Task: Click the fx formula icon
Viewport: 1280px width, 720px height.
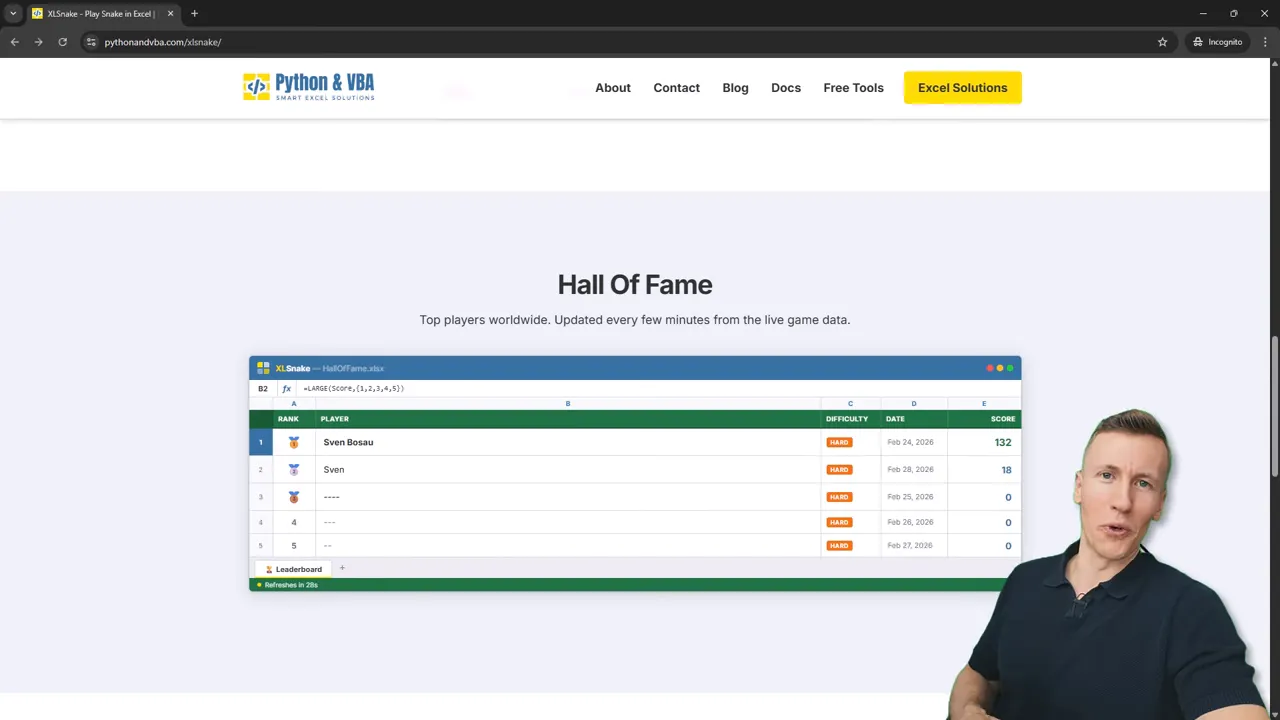Action: coord(286,388)
